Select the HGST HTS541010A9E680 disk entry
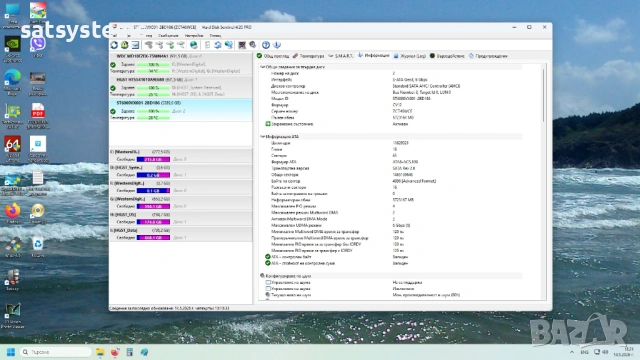Image resolution: width=640 pixels, height=360 pixels. pyautogui.click(x=181, y=87)
